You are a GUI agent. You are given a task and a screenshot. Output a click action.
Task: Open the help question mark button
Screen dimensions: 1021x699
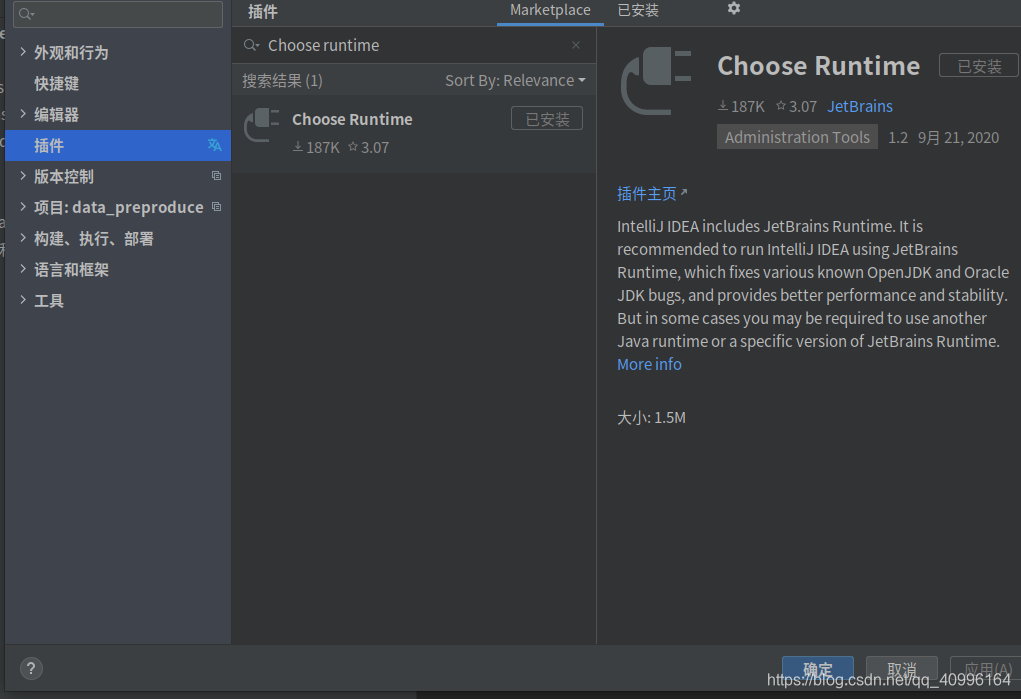[x=31, y=668]
